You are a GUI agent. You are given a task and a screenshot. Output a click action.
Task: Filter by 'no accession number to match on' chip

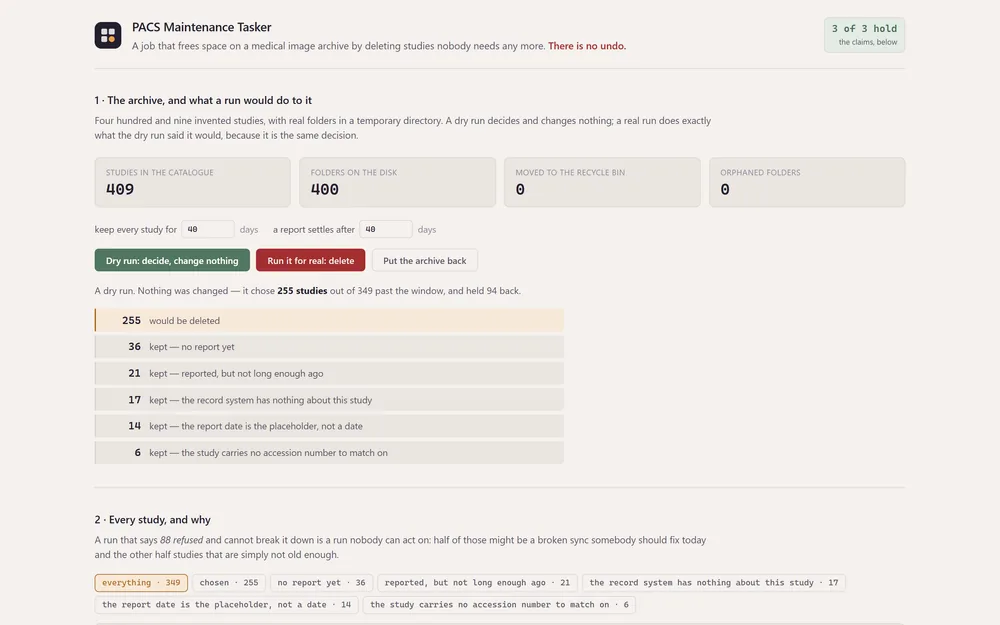pos(499,605)
